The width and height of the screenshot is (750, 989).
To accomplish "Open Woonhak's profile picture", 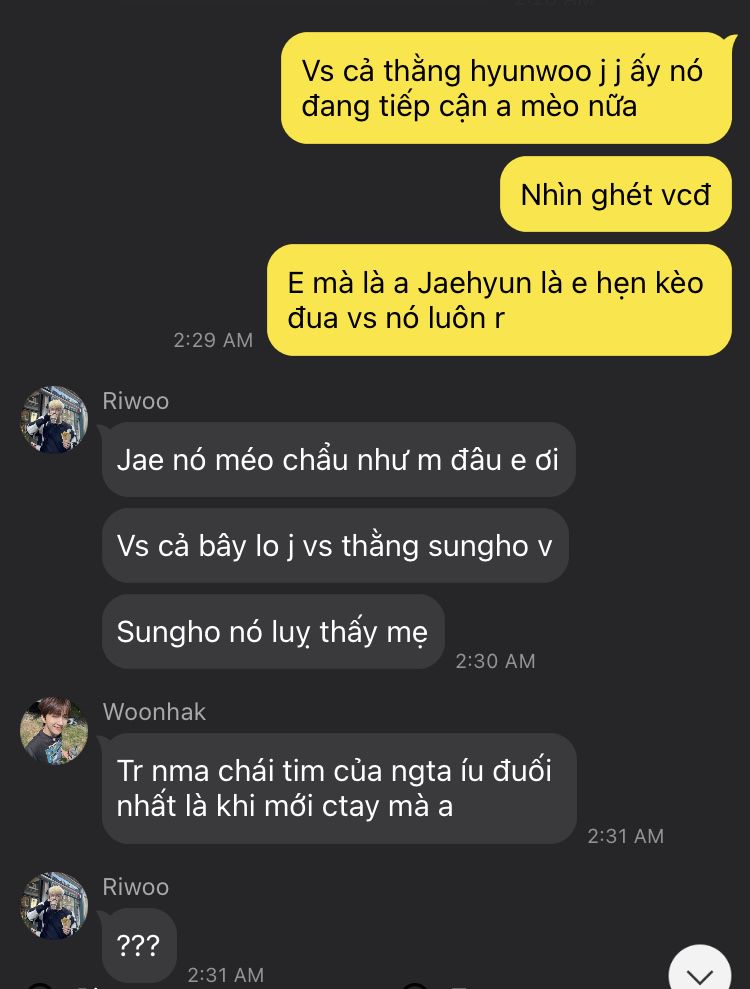I will point(54,730).
